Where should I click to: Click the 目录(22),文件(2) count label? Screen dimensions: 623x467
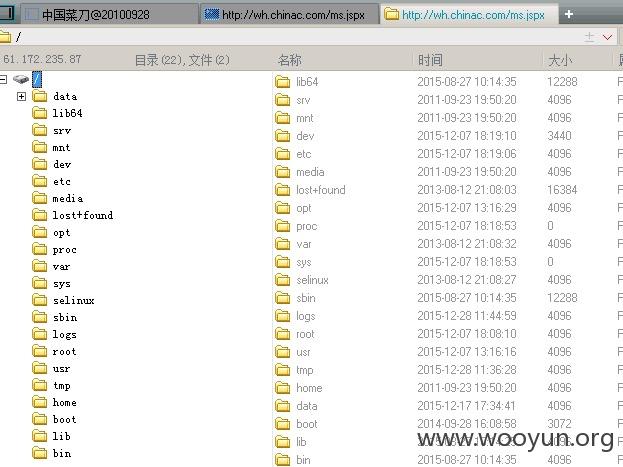182,60
